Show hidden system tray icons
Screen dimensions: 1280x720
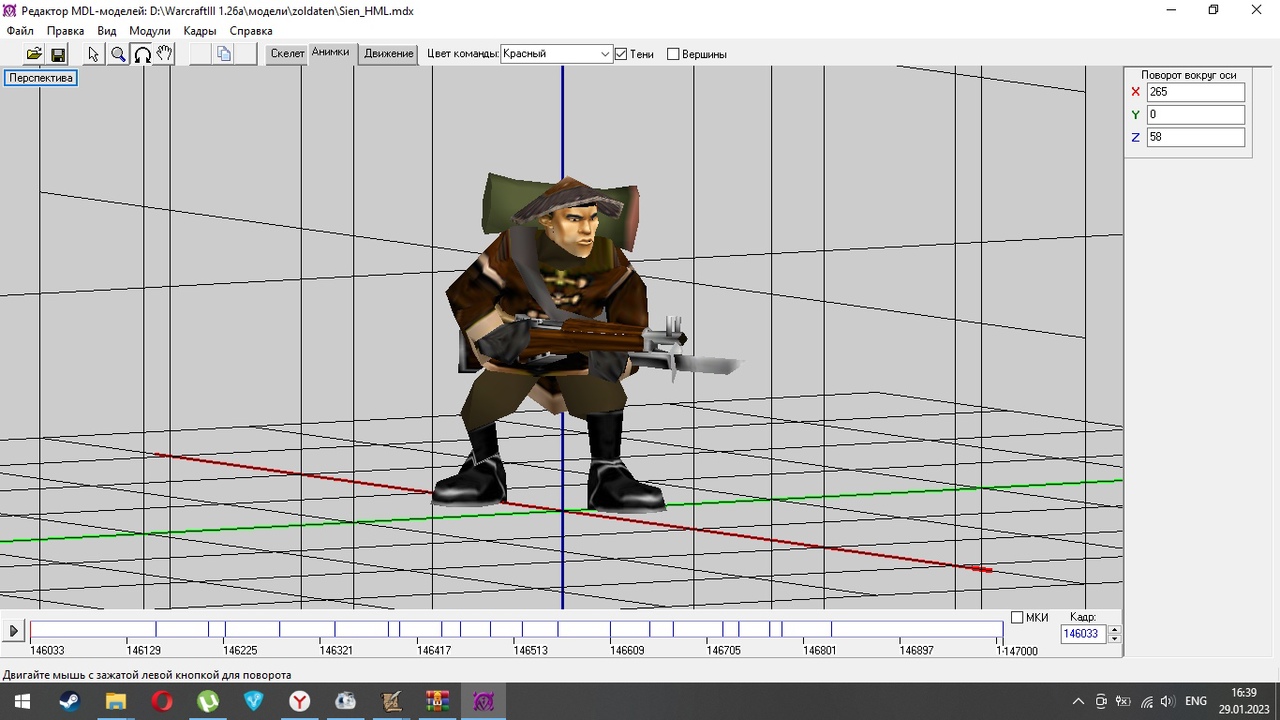point(1078,701)
